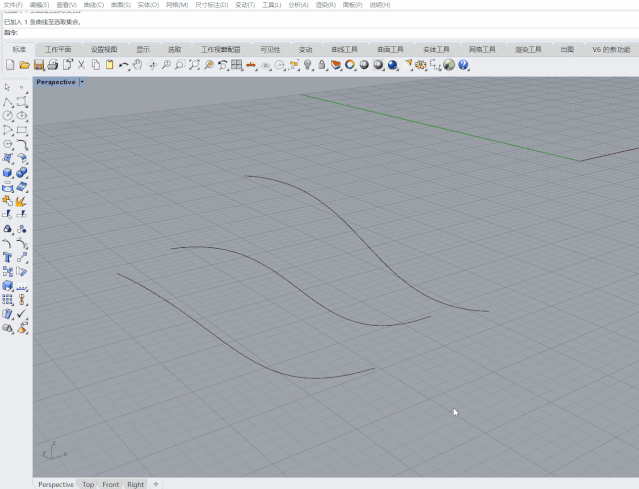This screenshot has height=489, width=639.
Task: Switch to the 出图 toolbar tab
Action: (x=567, y=49)
